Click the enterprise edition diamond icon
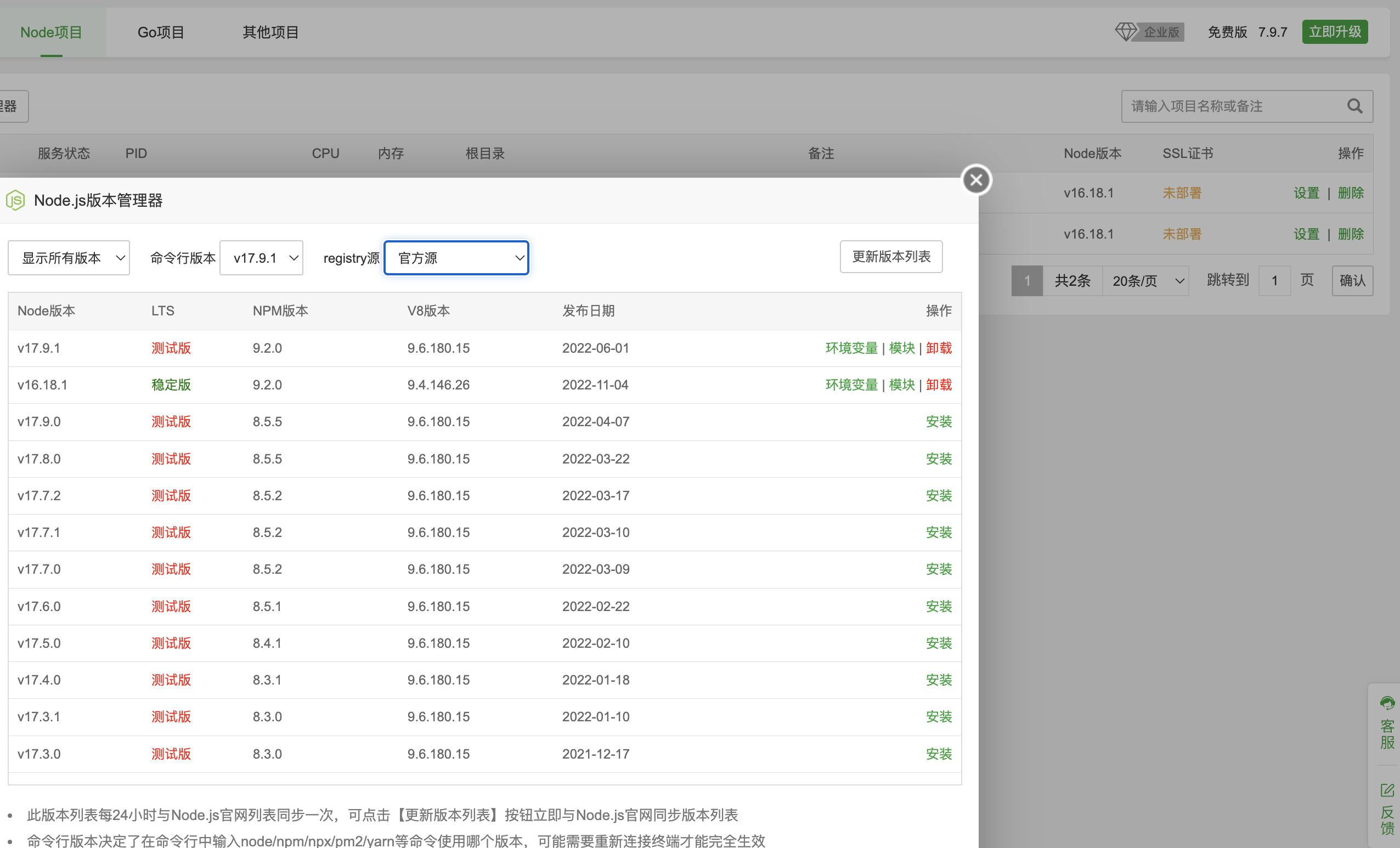The height and width of the screenshot is (848, 1400). click(1126, 32)
